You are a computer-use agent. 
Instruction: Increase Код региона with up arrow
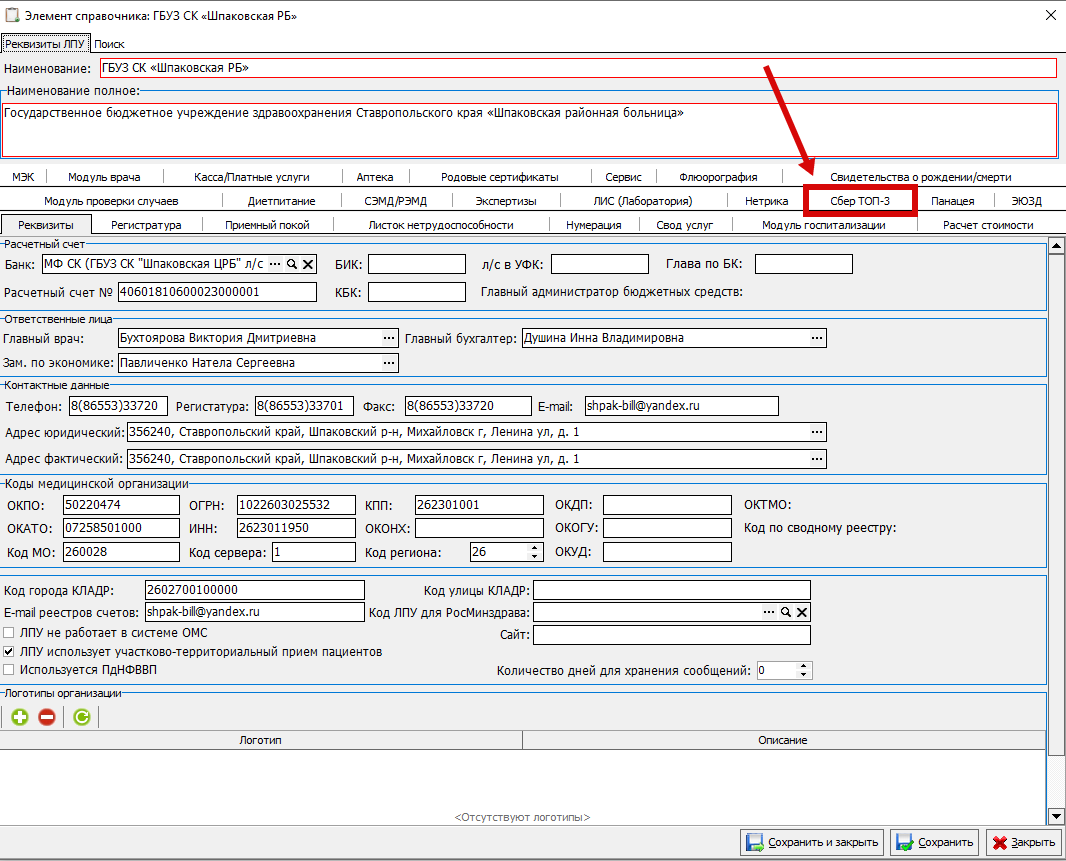point(535,547)
